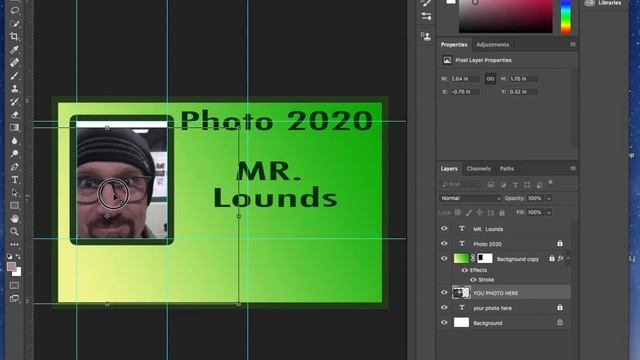Open the Libraries panel
The height and width of the screenshot is (360, 640).
pyautogui.click(x=603, y=3)
